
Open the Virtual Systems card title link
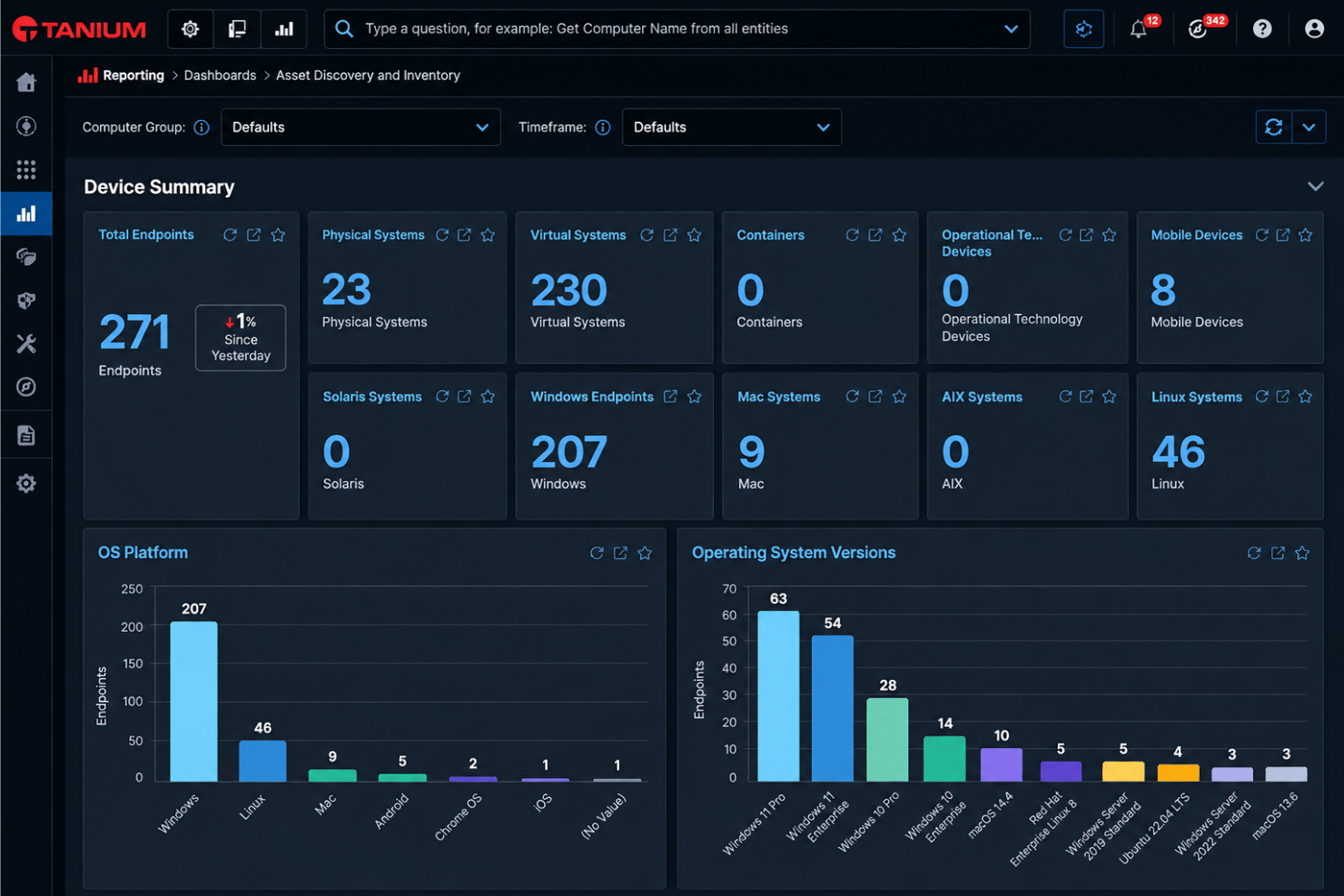click(x=578, y=235)
